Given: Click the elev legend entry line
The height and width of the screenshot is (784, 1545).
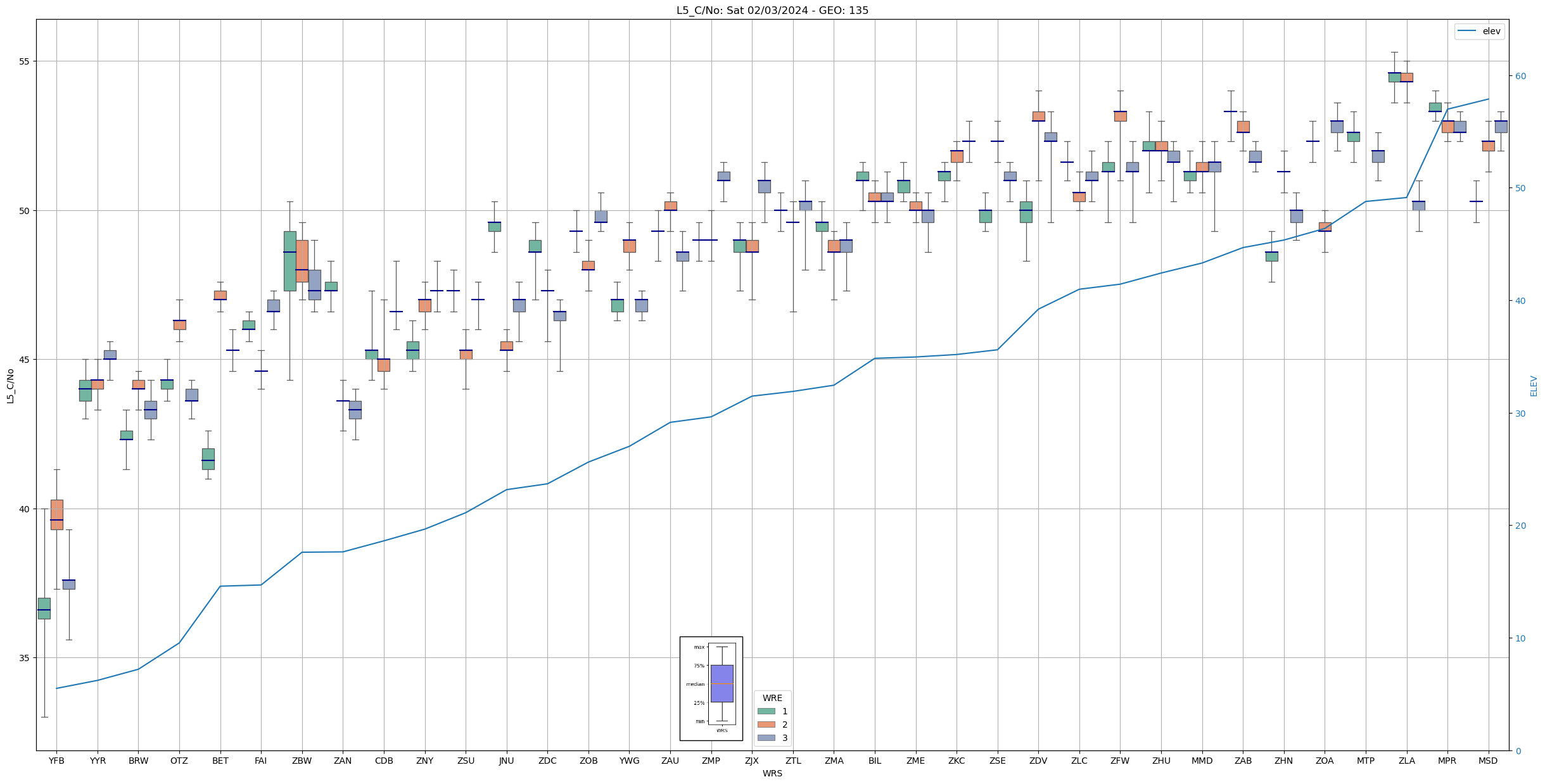Looking at the screenshot, I should click(x=1466, y=31).
